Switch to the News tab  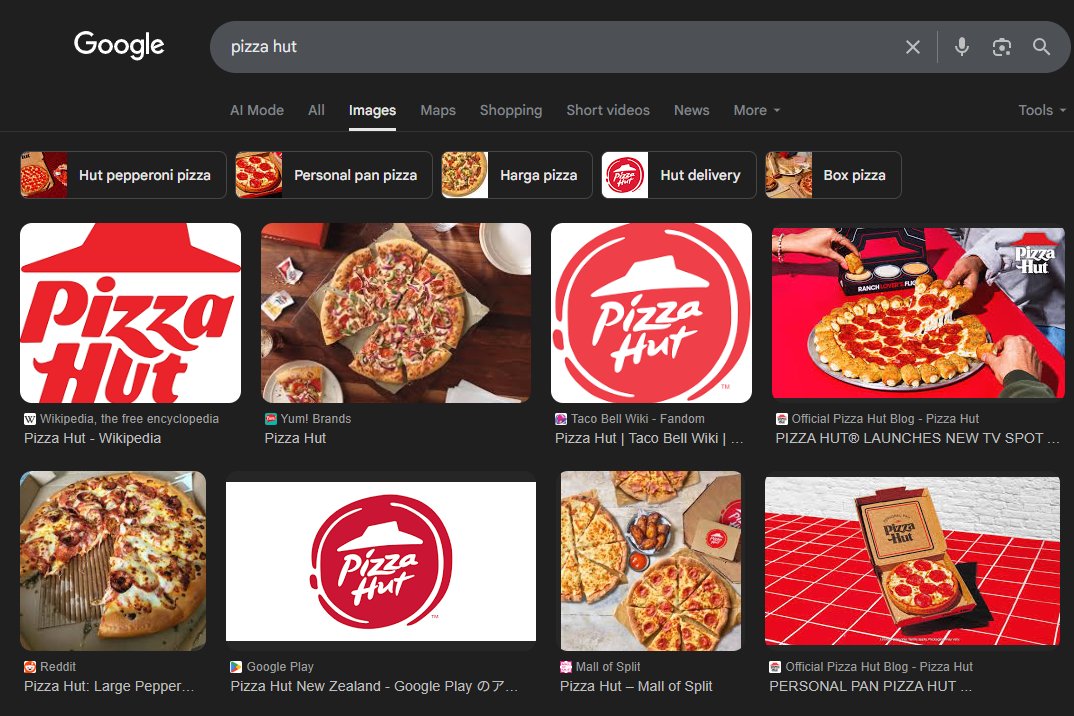pyautogui.click(x=691, y=110)
